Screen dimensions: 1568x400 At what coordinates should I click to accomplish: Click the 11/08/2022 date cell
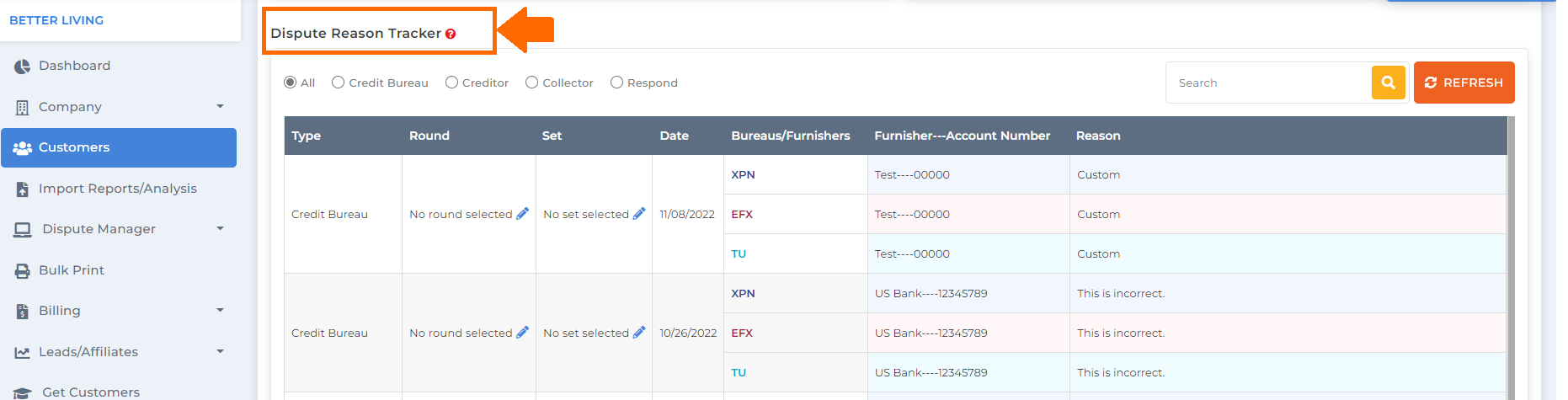[687, 215]
